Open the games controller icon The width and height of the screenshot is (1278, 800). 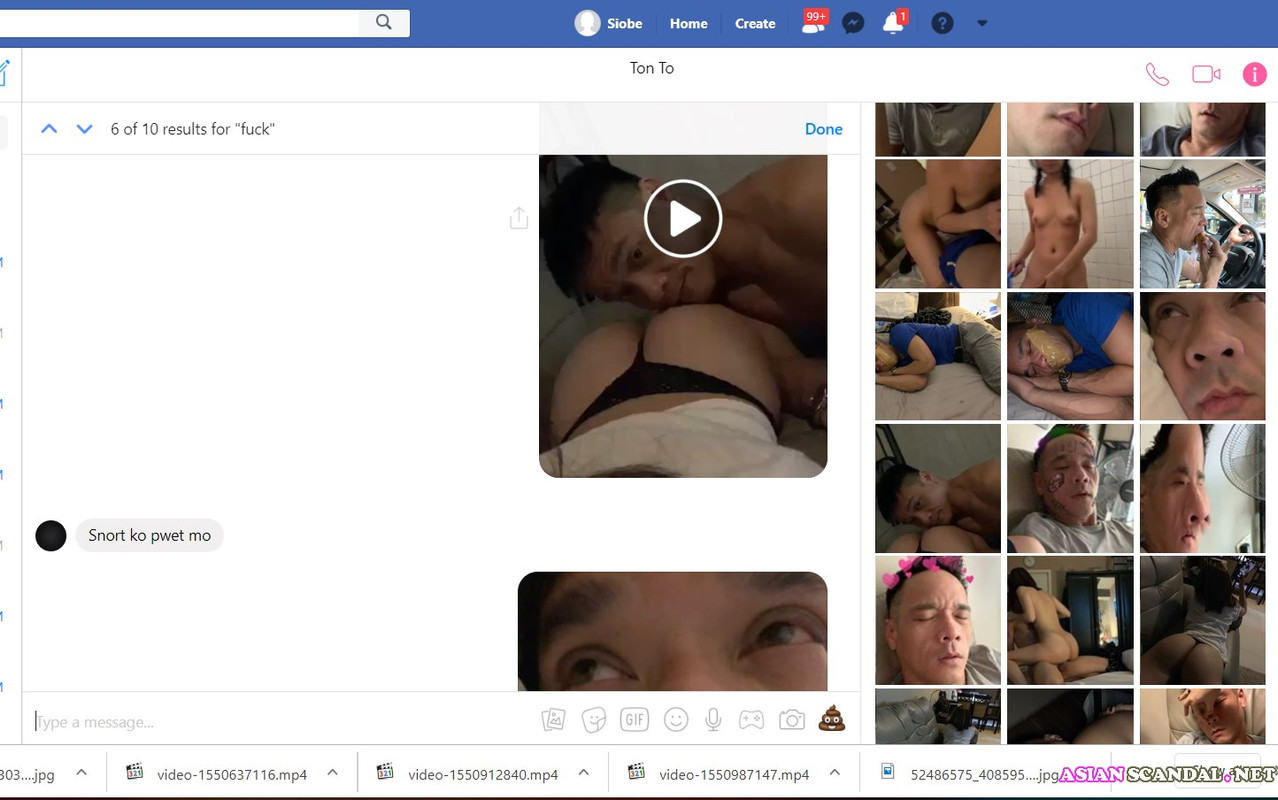click(751, 720)
